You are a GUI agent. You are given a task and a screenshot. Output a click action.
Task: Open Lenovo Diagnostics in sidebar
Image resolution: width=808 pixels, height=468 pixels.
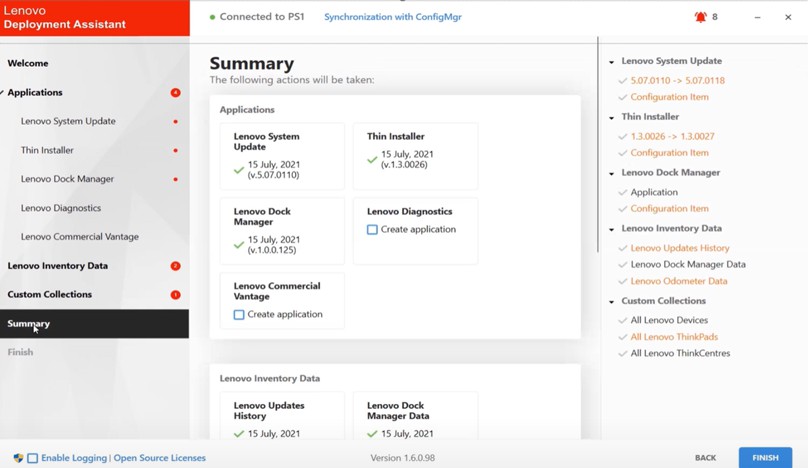(61, 208)
